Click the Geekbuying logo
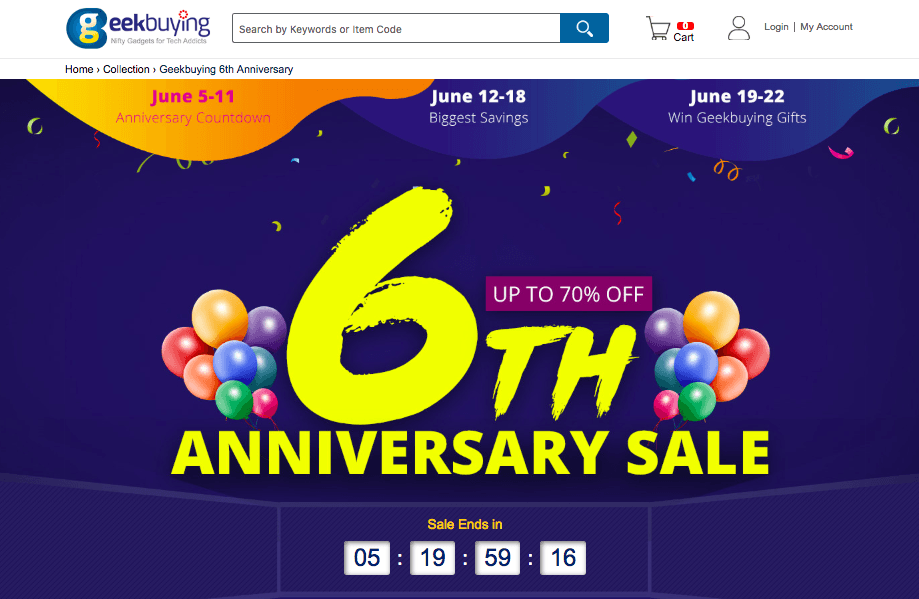The width and height of the screenshot is (919, 599). pyautogui.click(x=138, y=28)
